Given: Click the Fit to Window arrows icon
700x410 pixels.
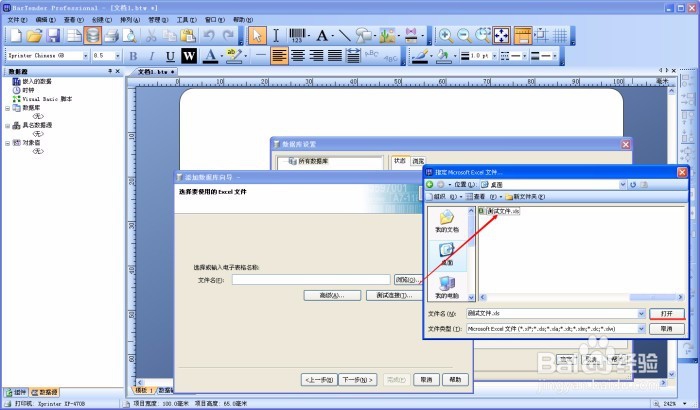Looking at the screenshot, I should [x=501, y=36].
